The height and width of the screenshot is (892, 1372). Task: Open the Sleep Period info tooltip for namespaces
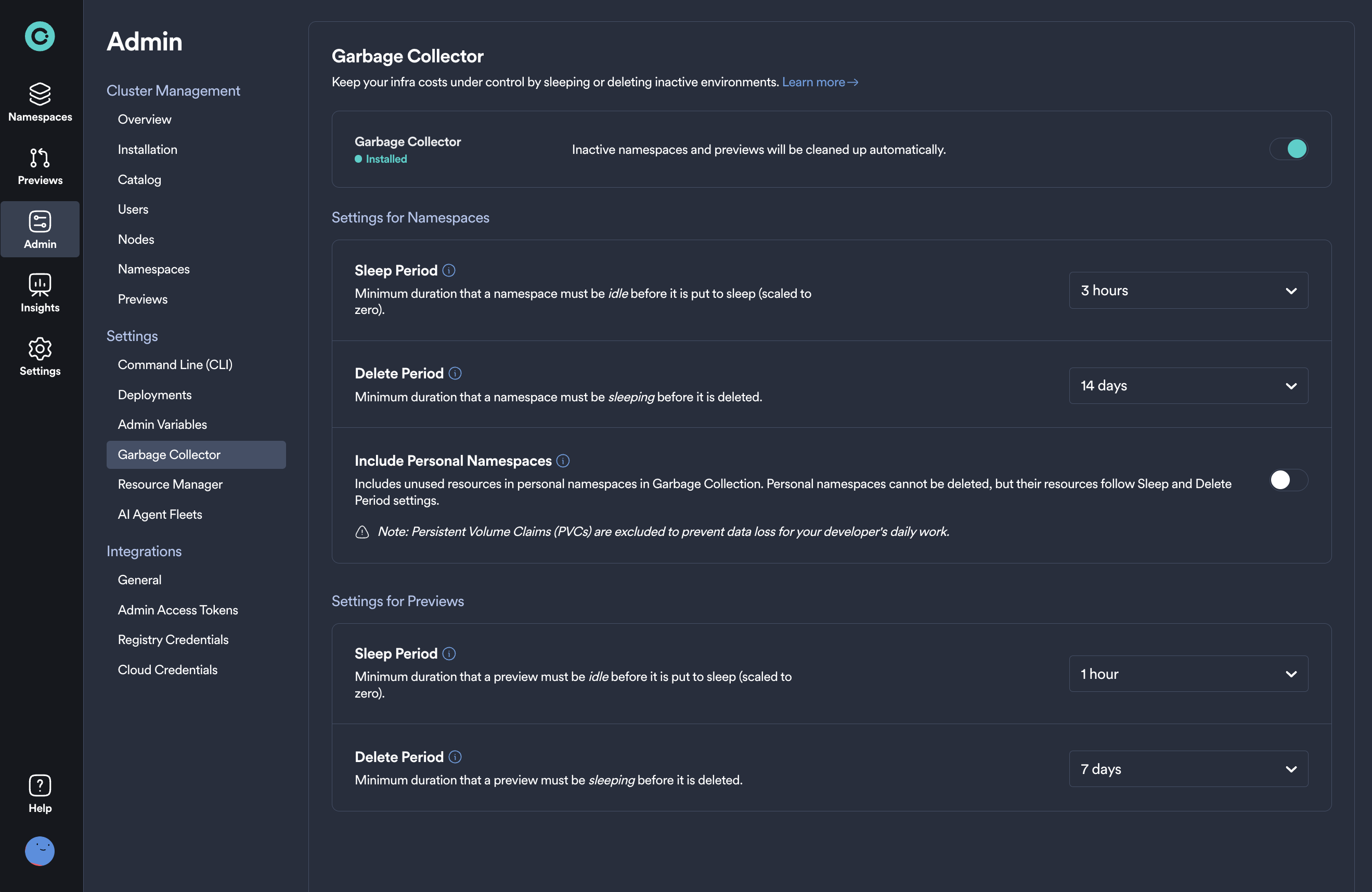[x=449, y=270]
